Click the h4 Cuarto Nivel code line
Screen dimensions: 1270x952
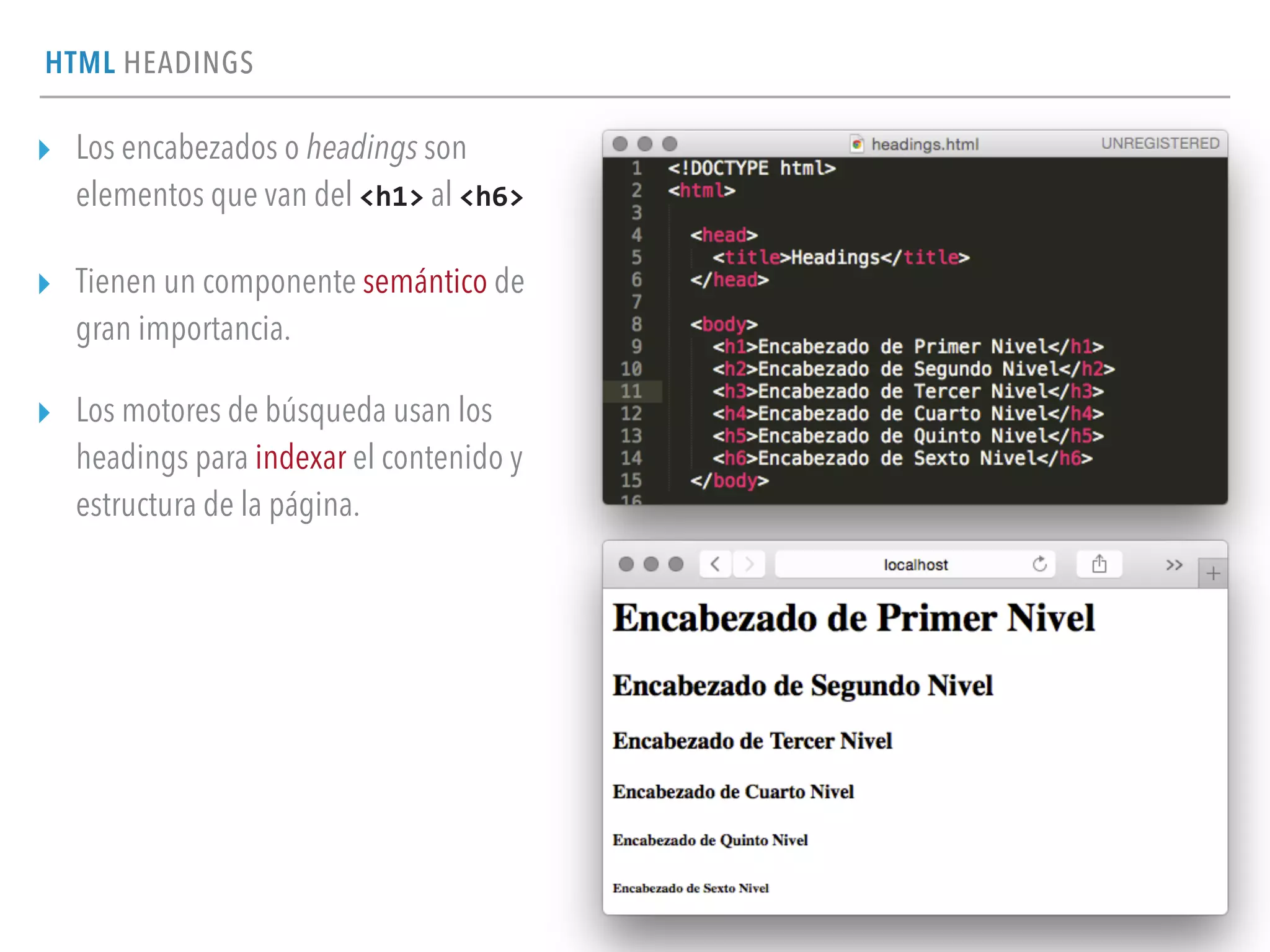[908, 413]
